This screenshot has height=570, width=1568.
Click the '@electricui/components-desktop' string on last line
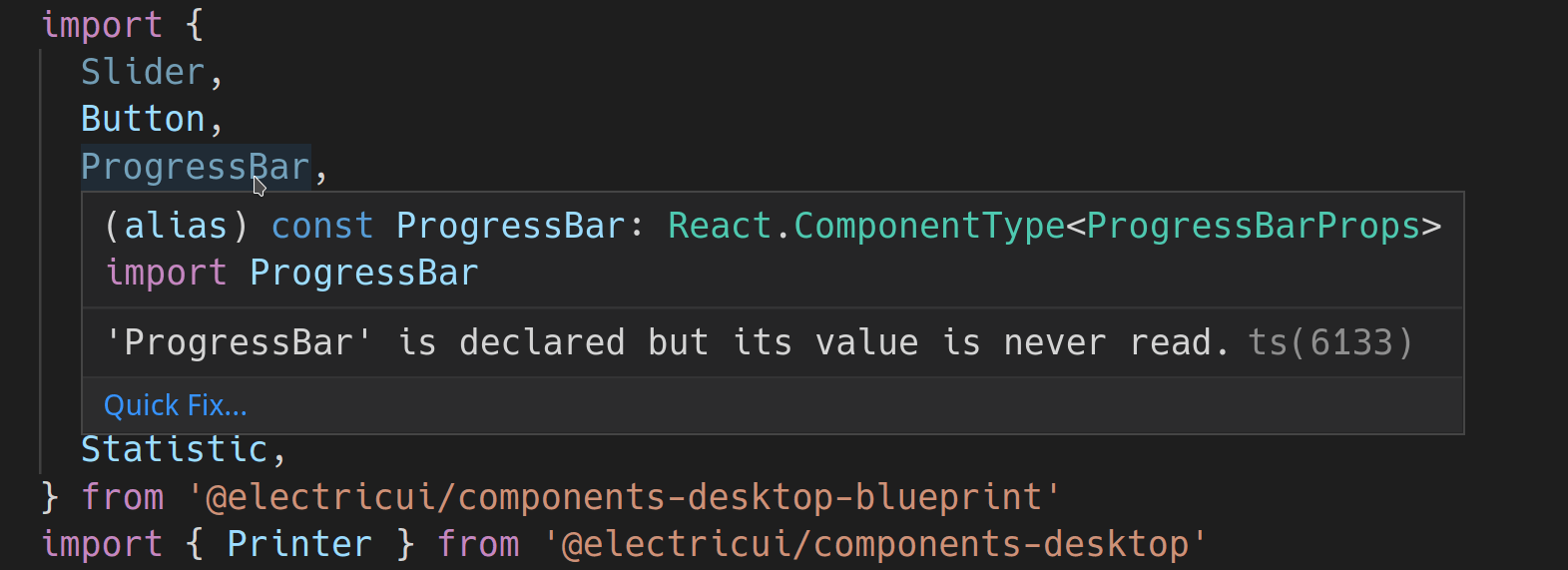coord(874,544)
